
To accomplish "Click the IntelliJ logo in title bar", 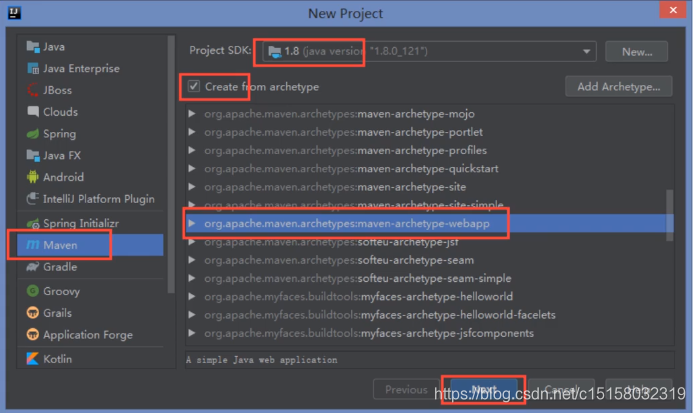I will (14, 13).
